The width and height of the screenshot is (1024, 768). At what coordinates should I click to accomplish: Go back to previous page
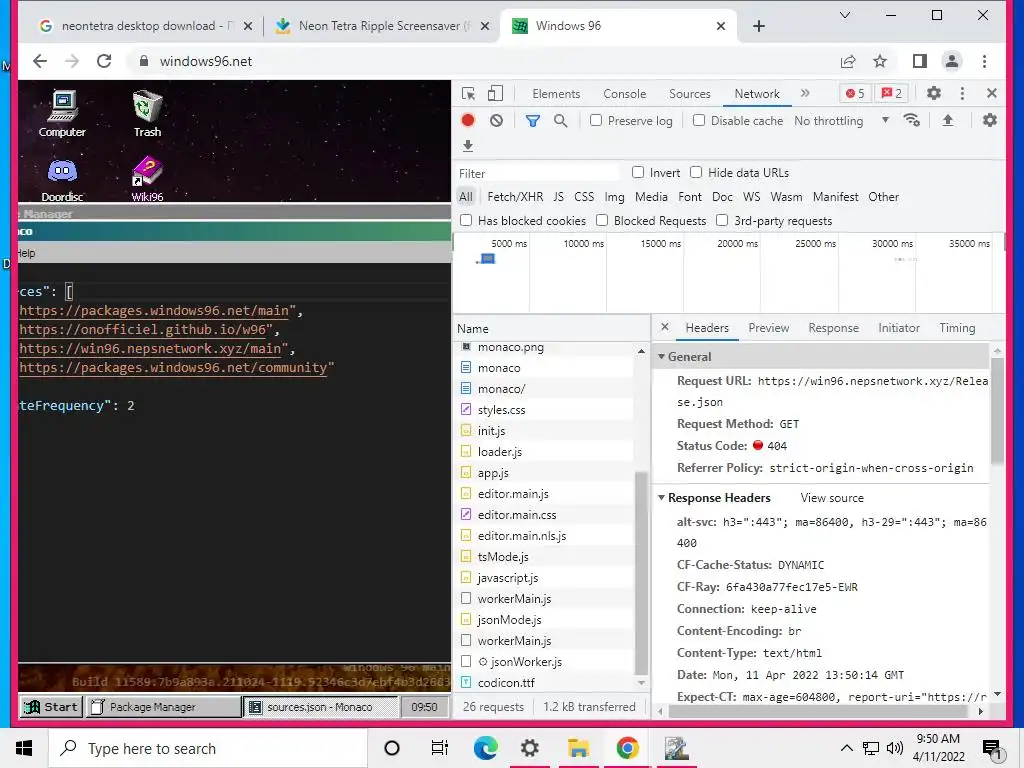pos(40,61)
